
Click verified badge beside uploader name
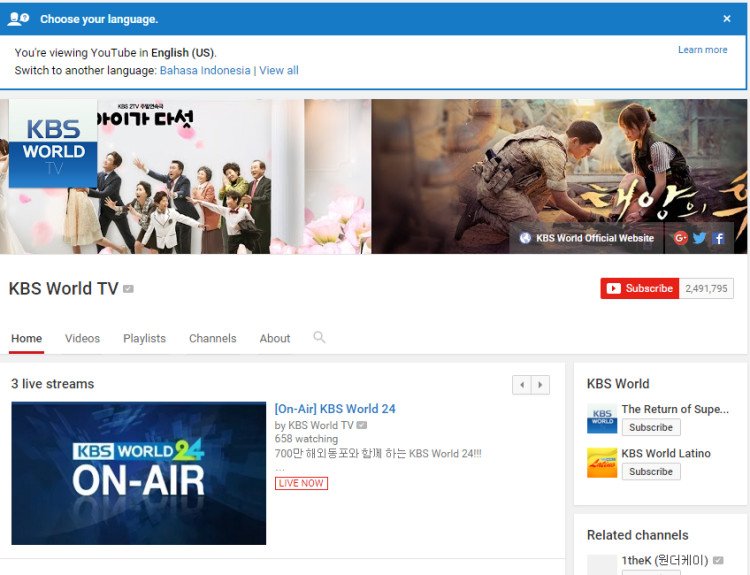point(362,425)
